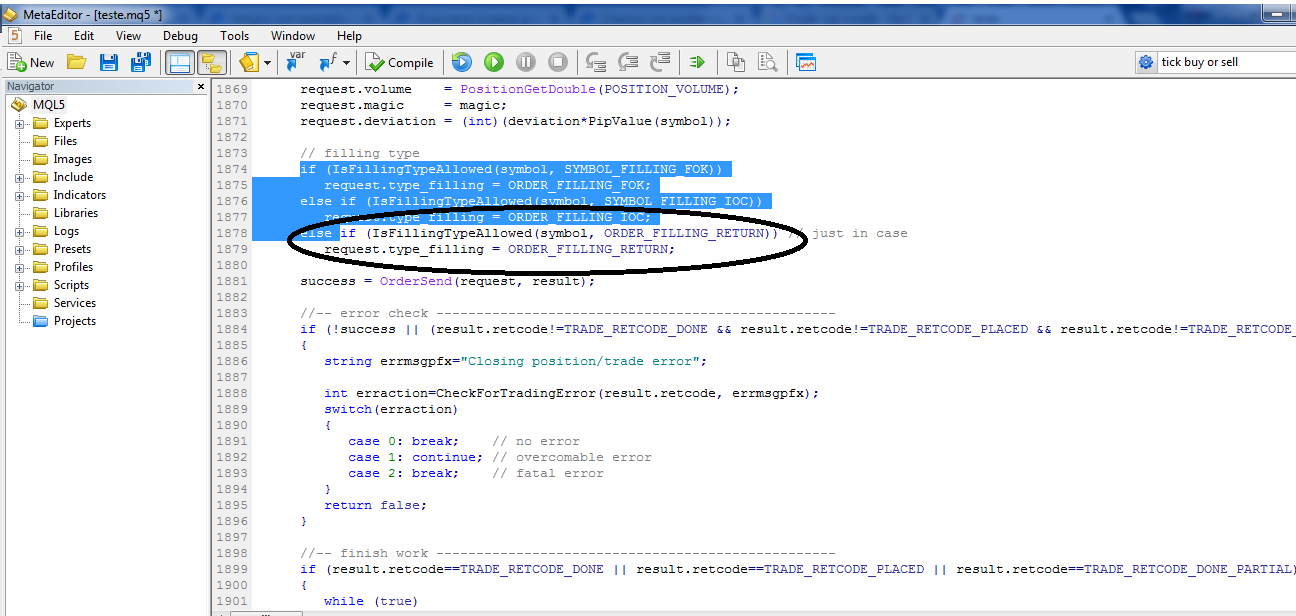This screenshot has height=616, width=1296.
Task: Click the '// filling type' comment line
Action: click(x=360, y=153)
